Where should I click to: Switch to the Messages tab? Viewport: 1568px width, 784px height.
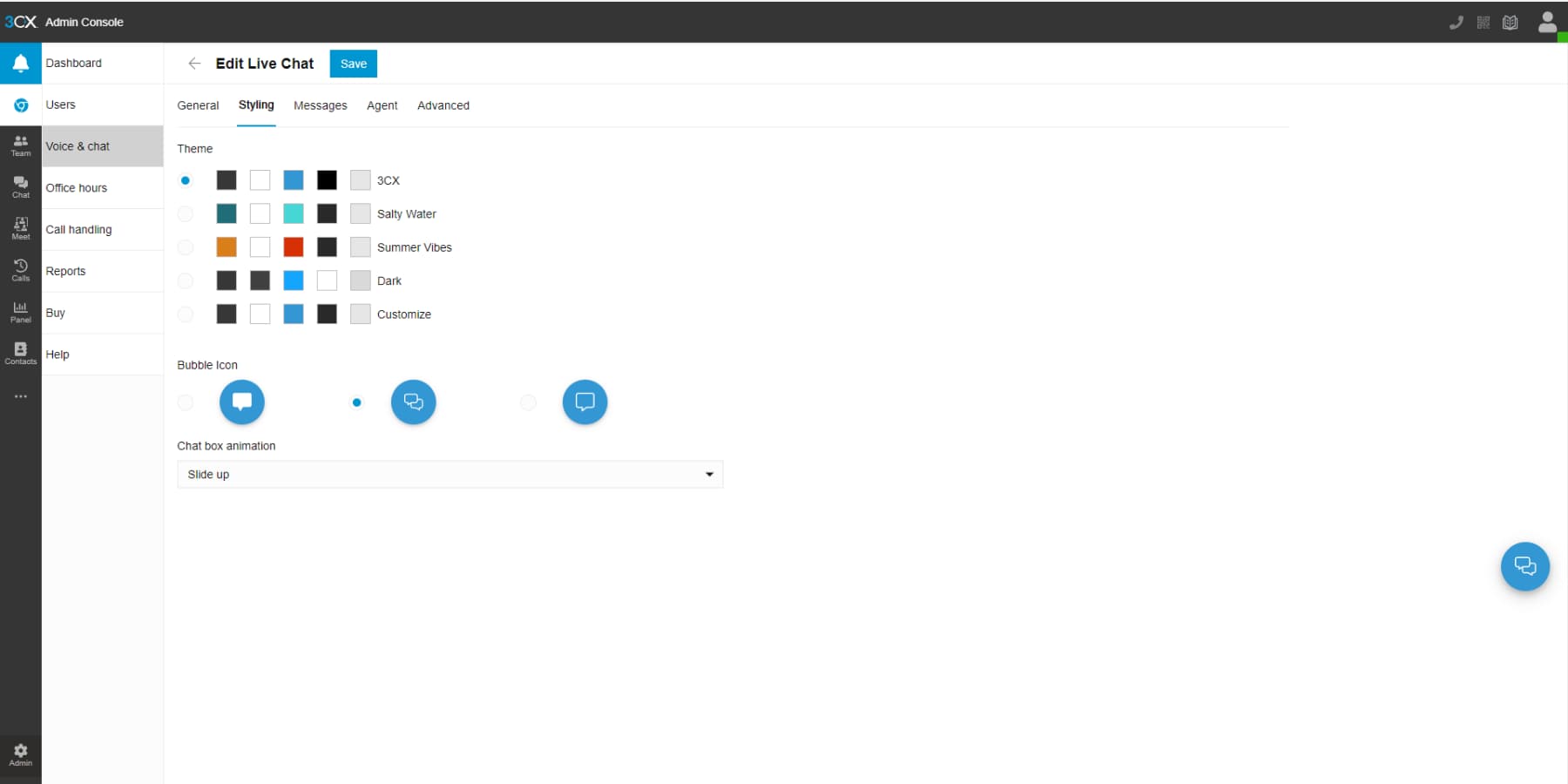tap(320, 105)
